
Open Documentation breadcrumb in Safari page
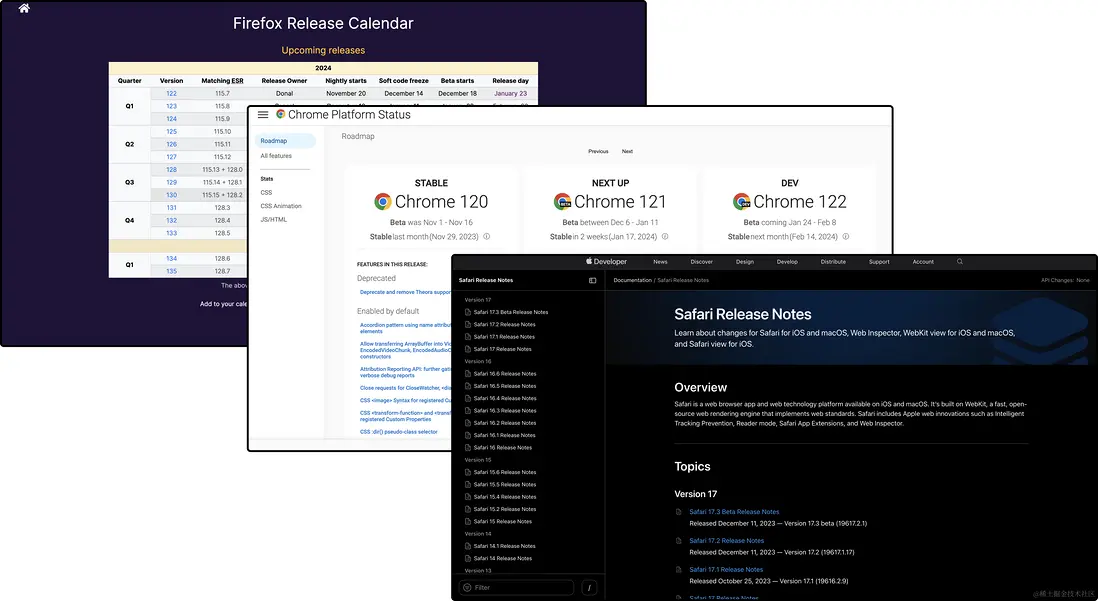tap(632, 280)
